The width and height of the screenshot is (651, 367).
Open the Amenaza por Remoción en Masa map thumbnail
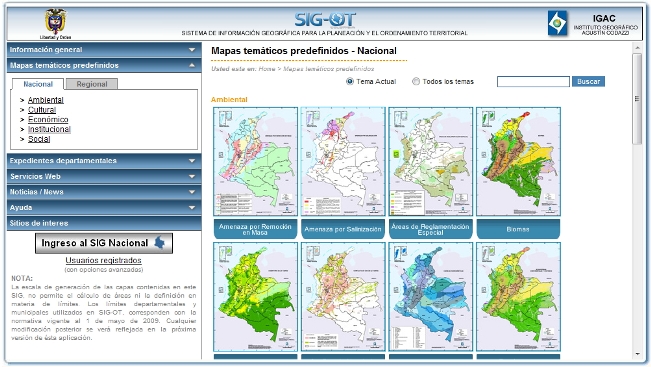[255, 161]
